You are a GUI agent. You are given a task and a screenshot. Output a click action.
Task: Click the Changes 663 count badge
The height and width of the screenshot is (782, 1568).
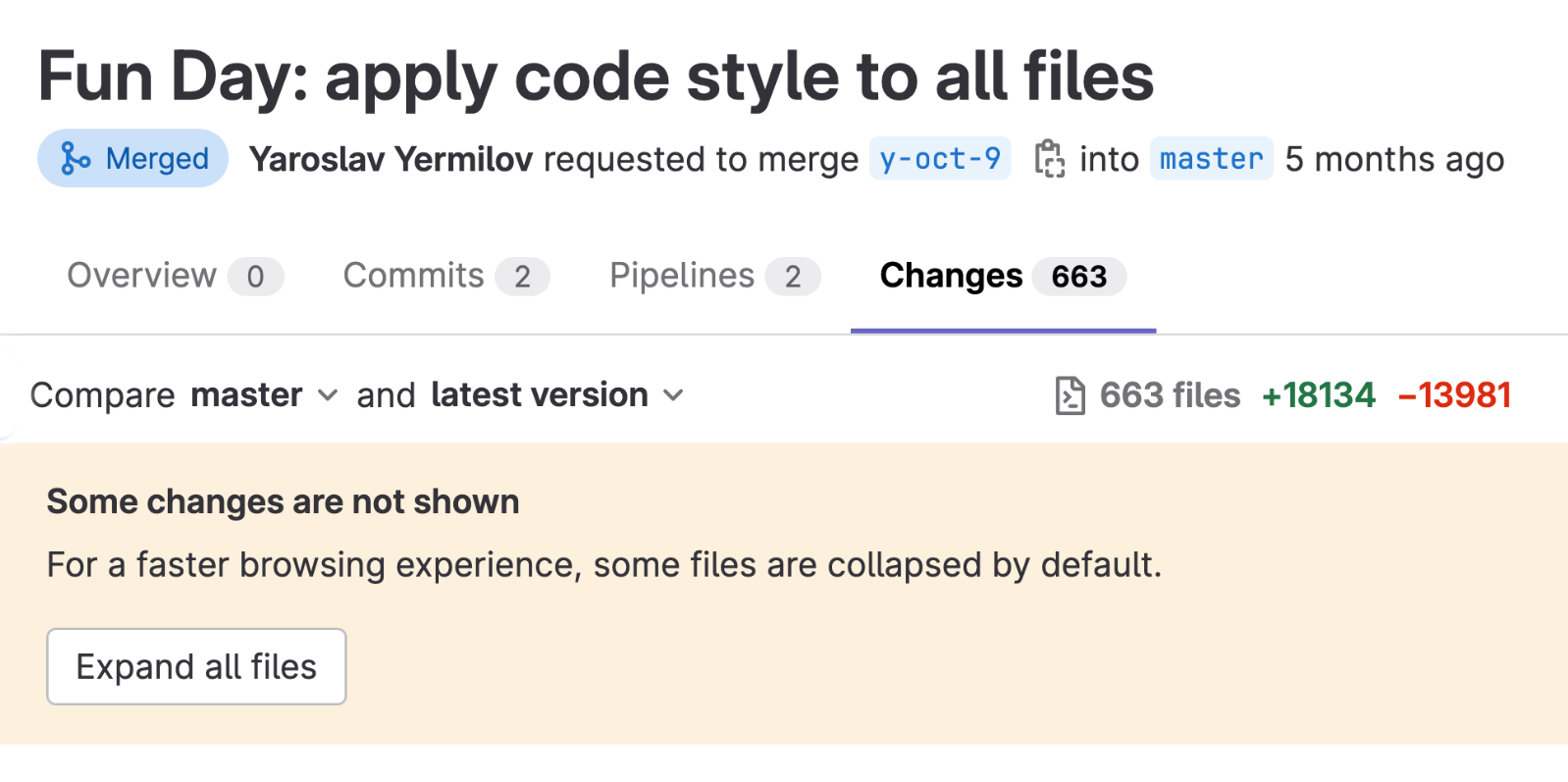(x=1079, y=277)
